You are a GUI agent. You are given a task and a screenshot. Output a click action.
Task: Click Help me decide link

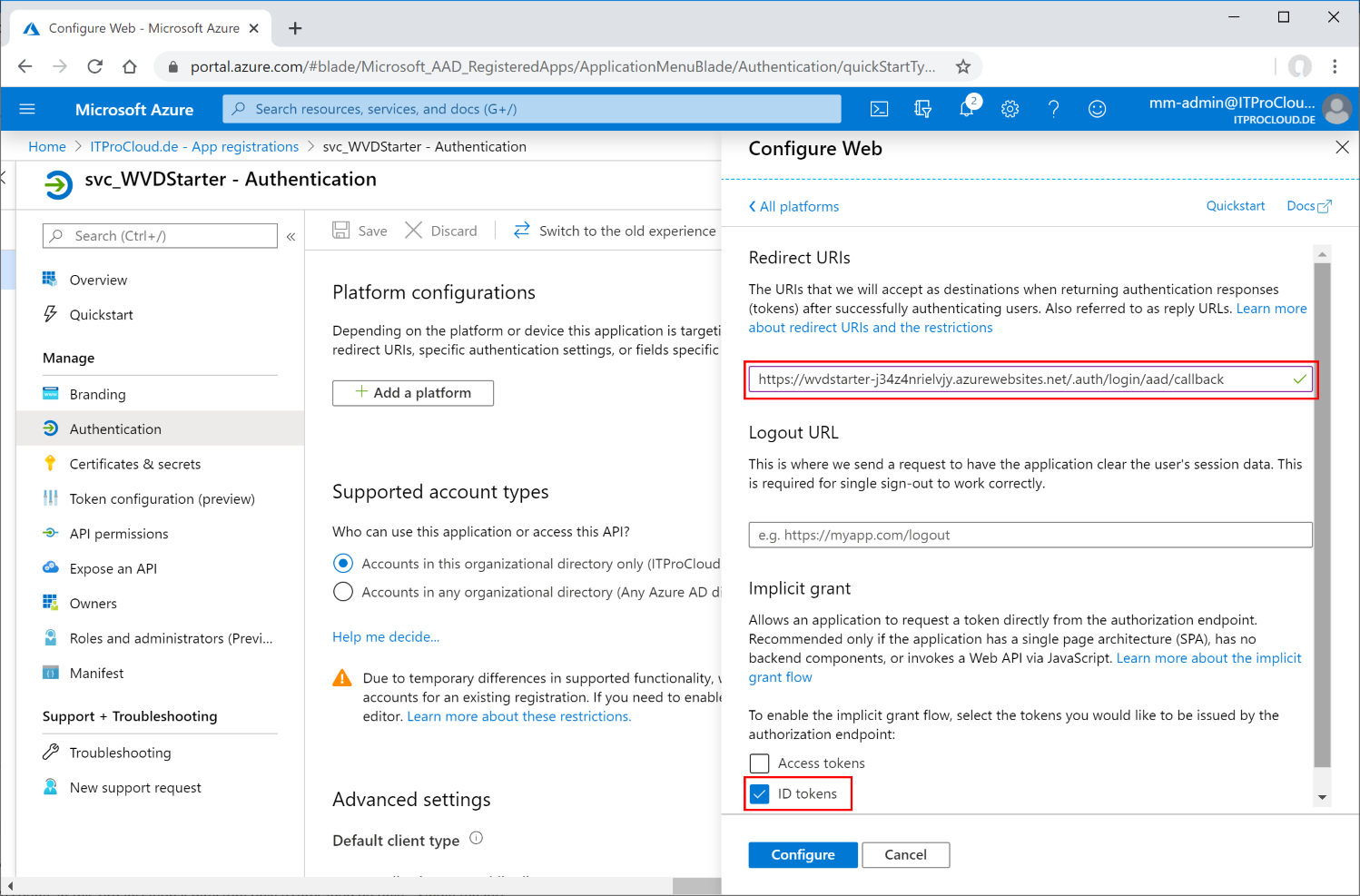point(386,637)
